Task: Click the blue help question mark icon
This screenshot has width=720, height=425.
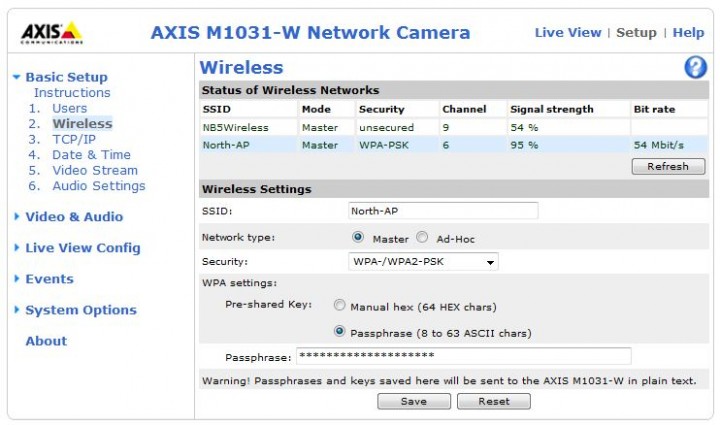Action: click(x=695, y=68)
